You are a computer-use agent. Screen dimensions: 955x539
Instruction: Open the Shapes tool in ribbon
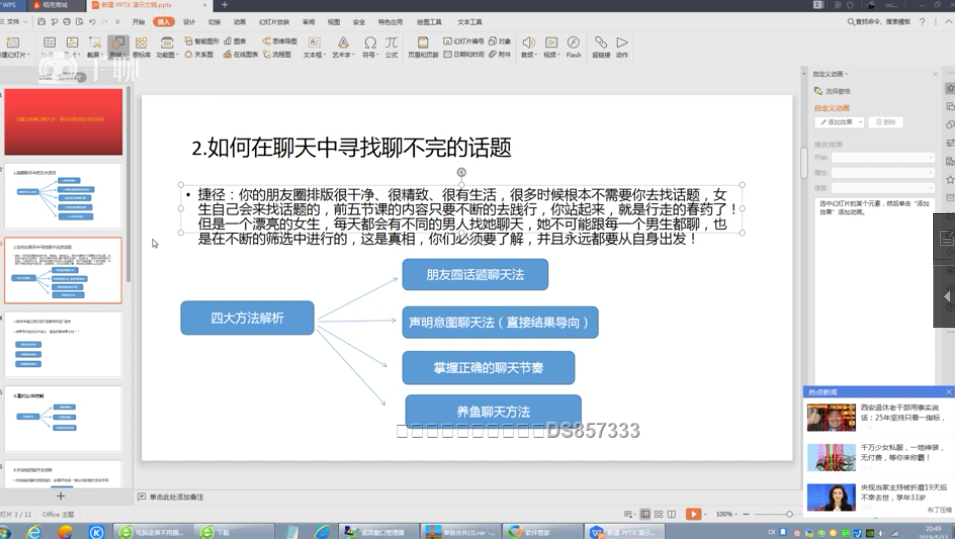(116, 46)
